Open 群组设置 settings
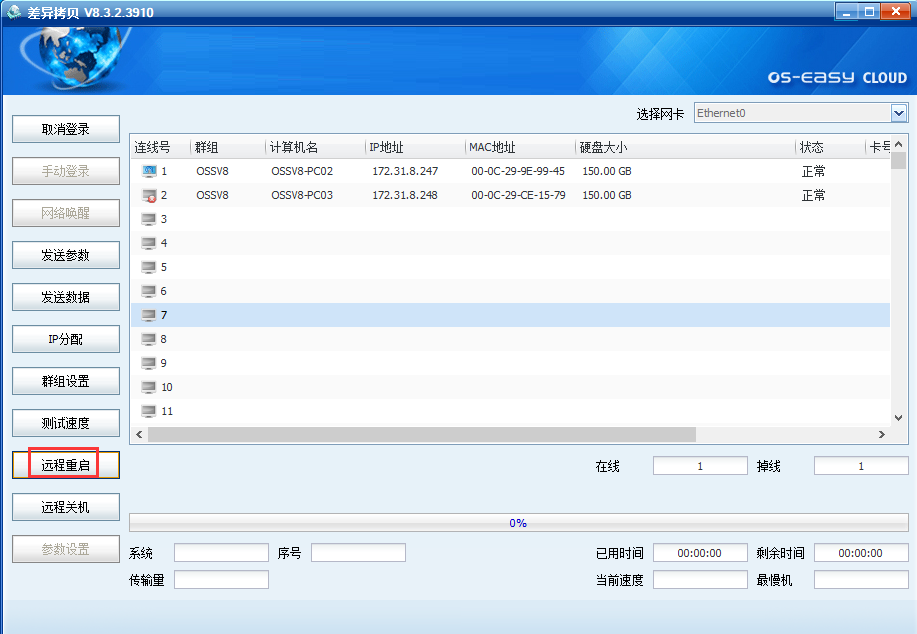The image size is (917, 634). coord(65,381)
